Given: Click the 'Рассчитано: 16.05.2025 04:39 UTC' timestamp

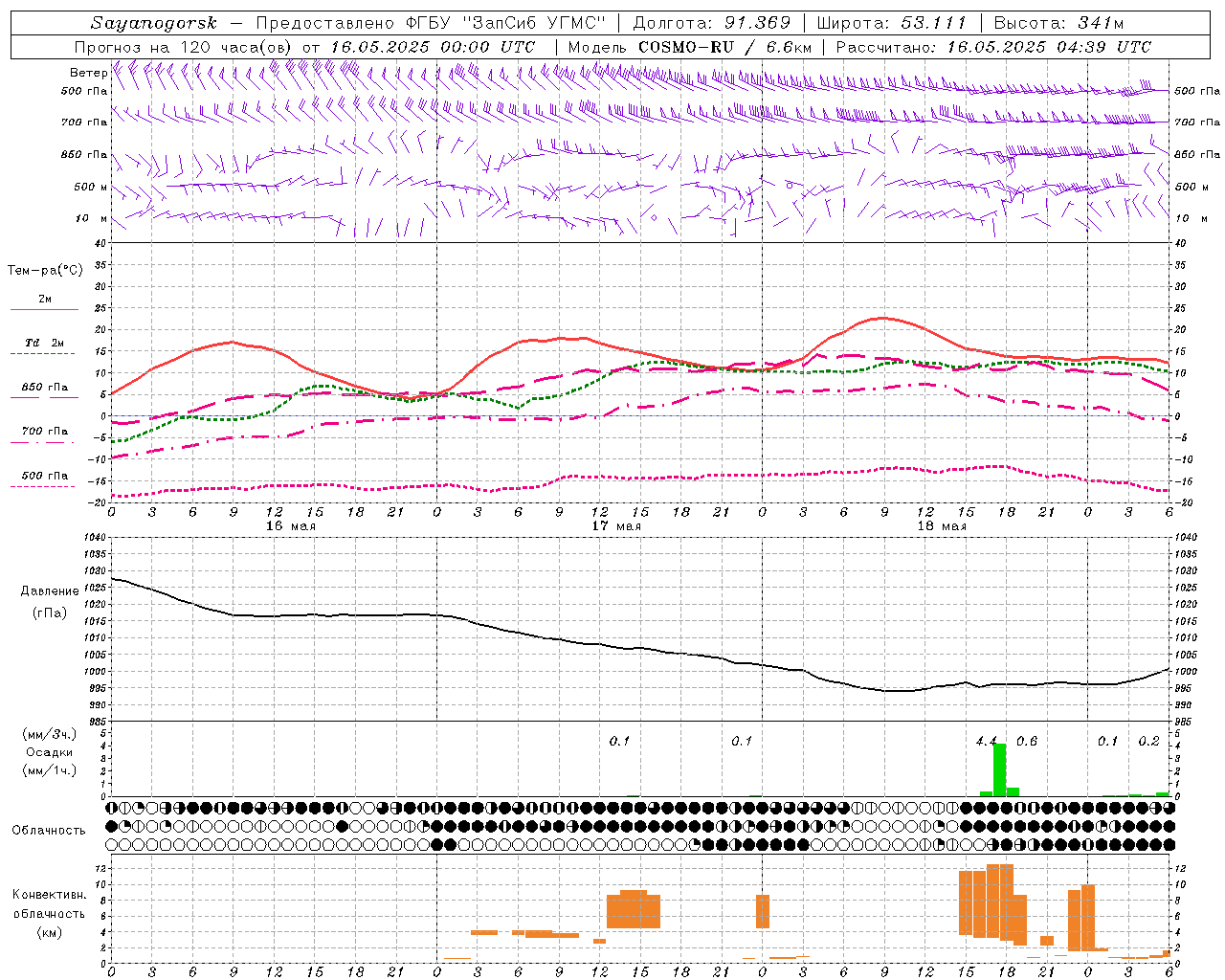Looking at the screenshot, I should pos(993,47).
